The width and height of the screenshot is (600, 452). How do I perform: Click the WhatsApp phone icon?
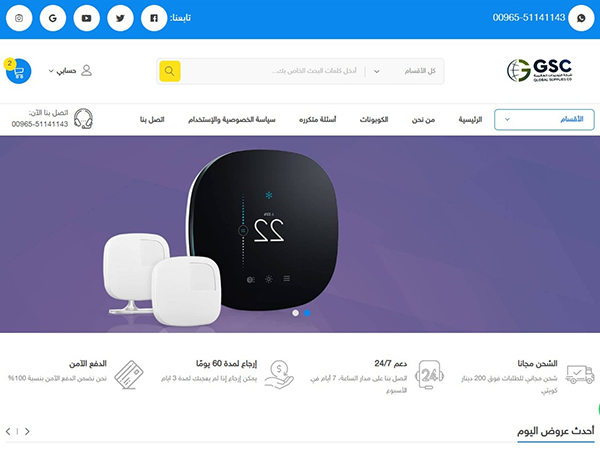click(x=581, y=18)
